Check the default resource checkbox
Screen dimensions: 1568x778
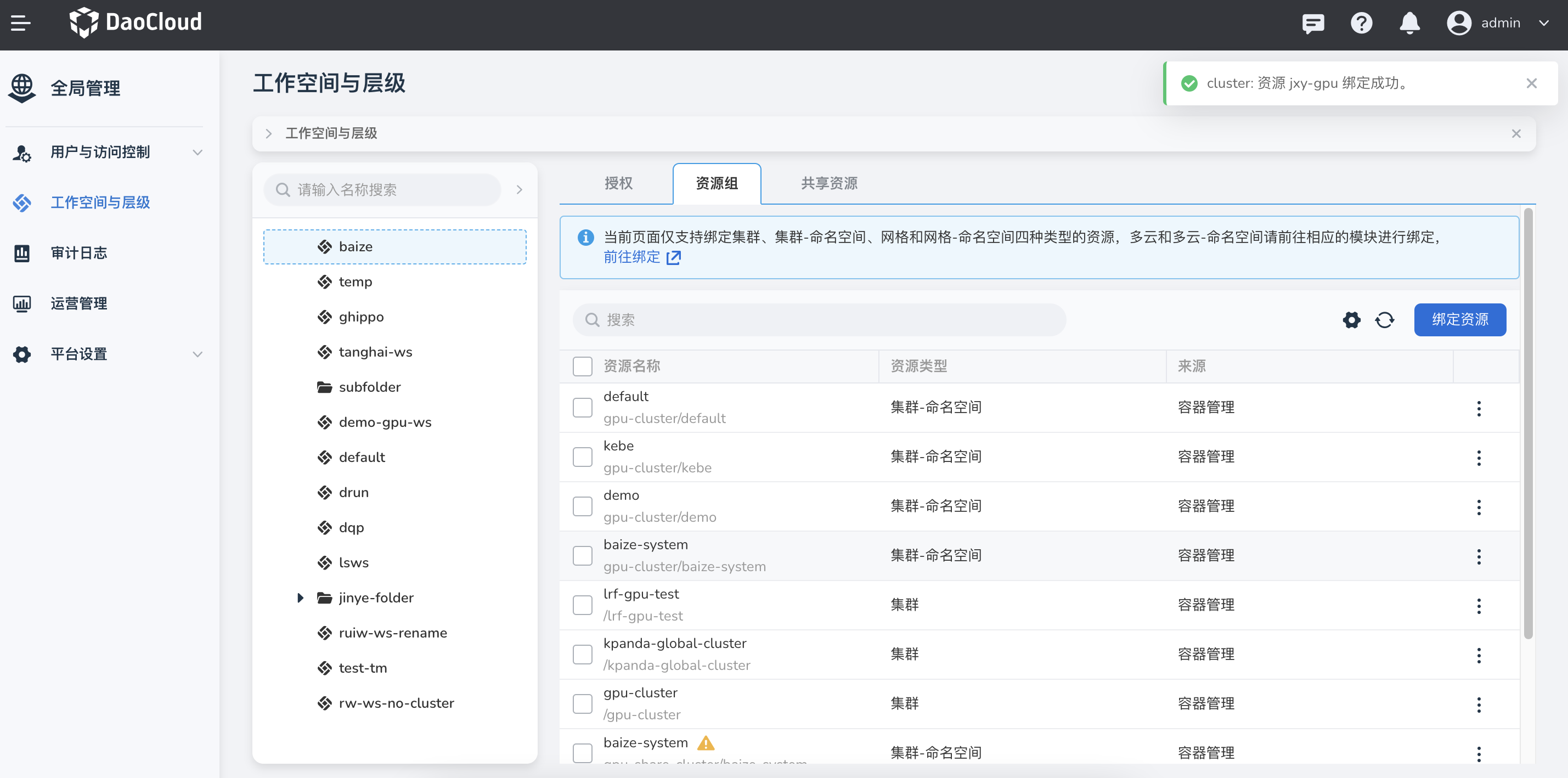coord(582,407)
